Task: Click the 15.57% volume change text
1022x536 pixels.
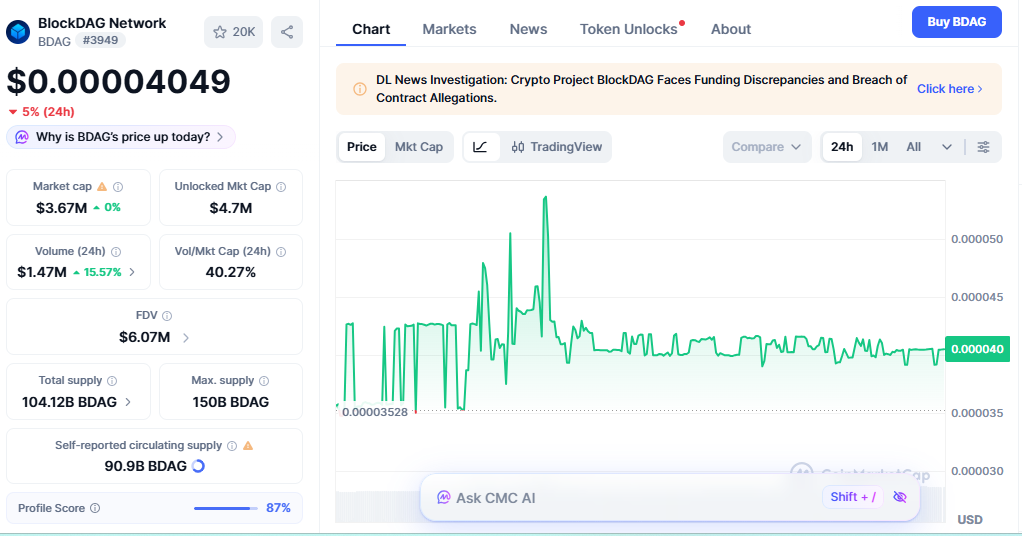Action: (x=102, y=273)
